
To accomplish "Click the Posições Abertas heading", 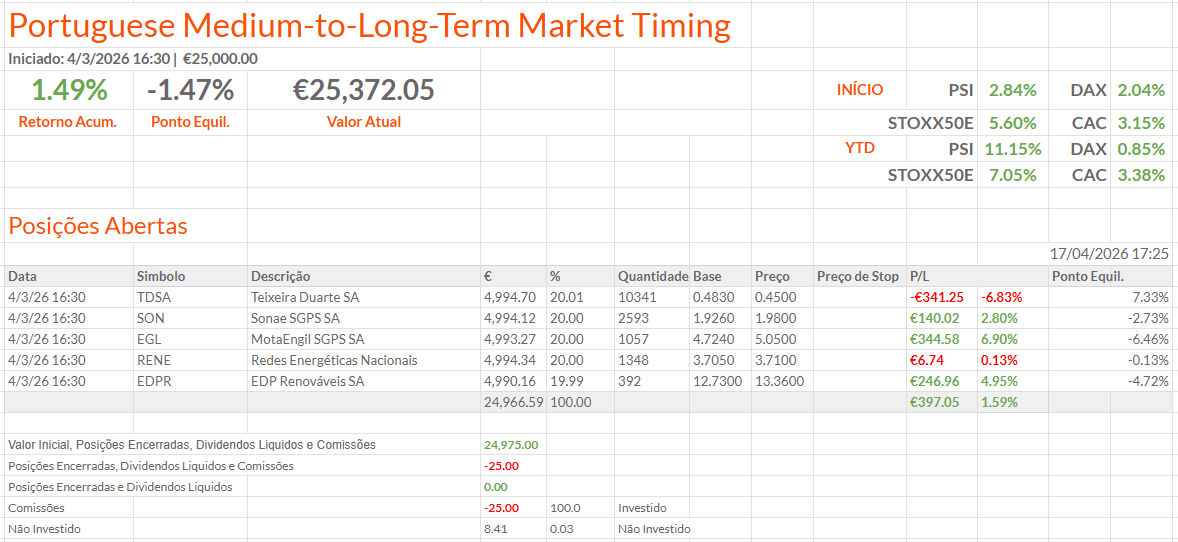I will pos(98,226).
